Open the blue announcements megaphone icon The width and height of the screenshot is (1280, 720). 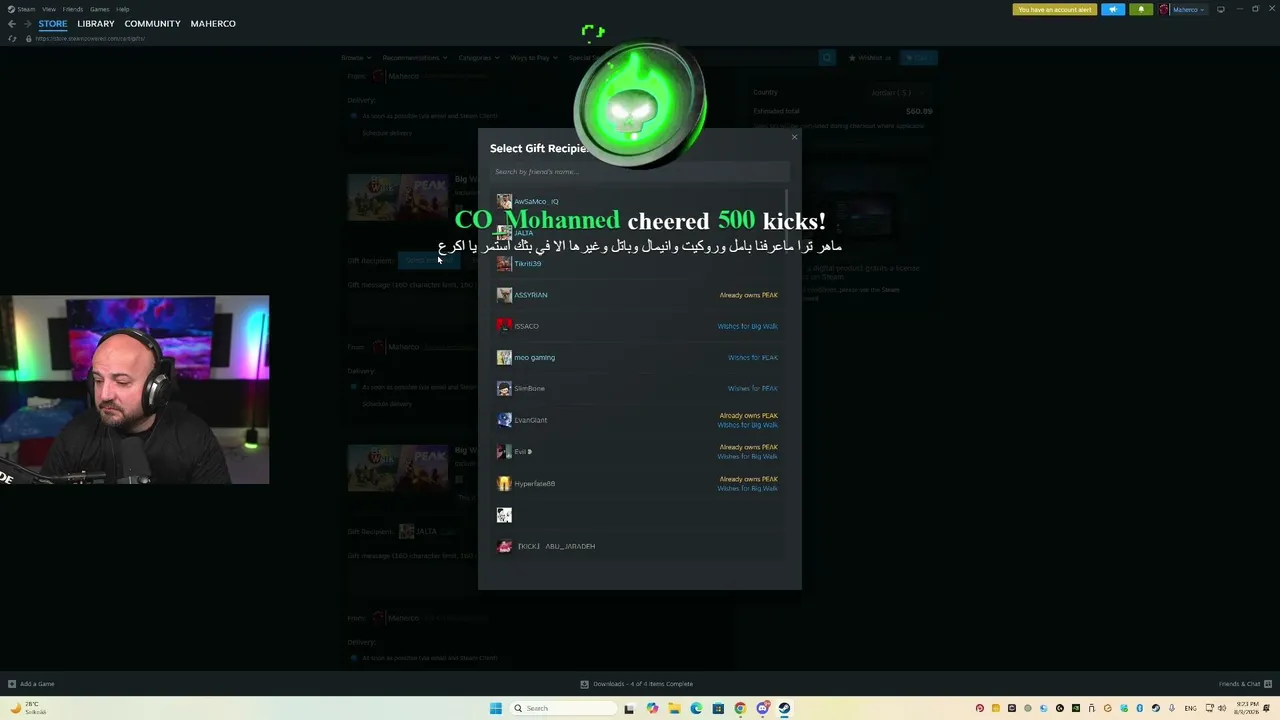pyautogui.click(x=1113, y=9)
